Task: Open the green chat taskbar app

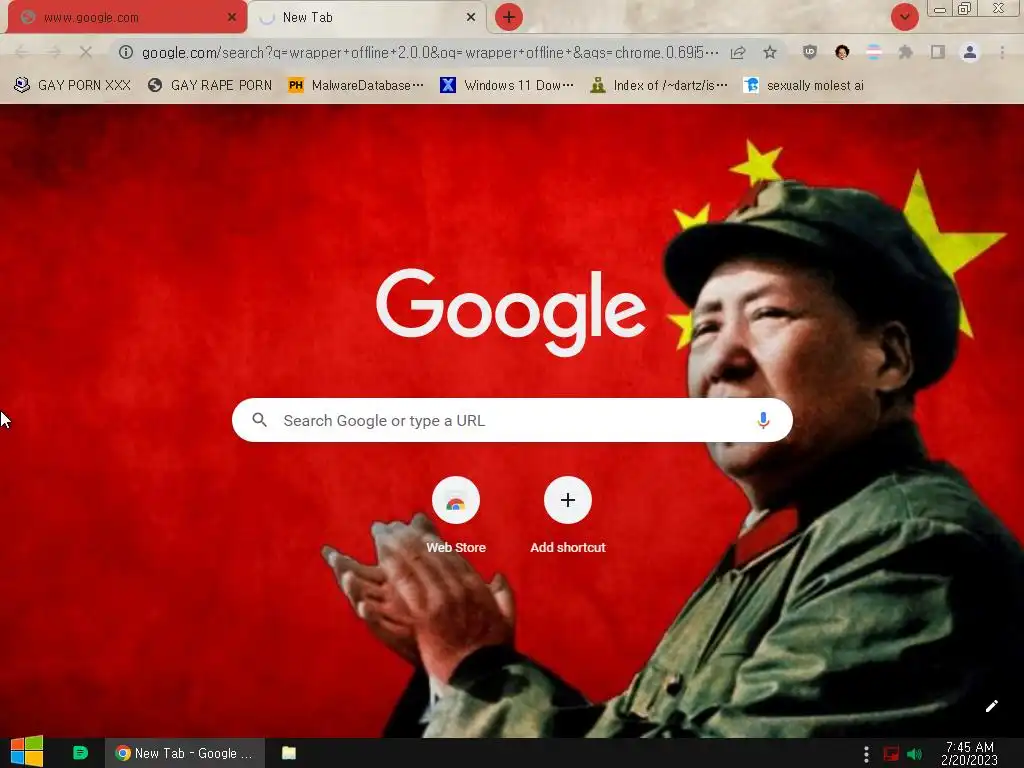Action: 80,753
